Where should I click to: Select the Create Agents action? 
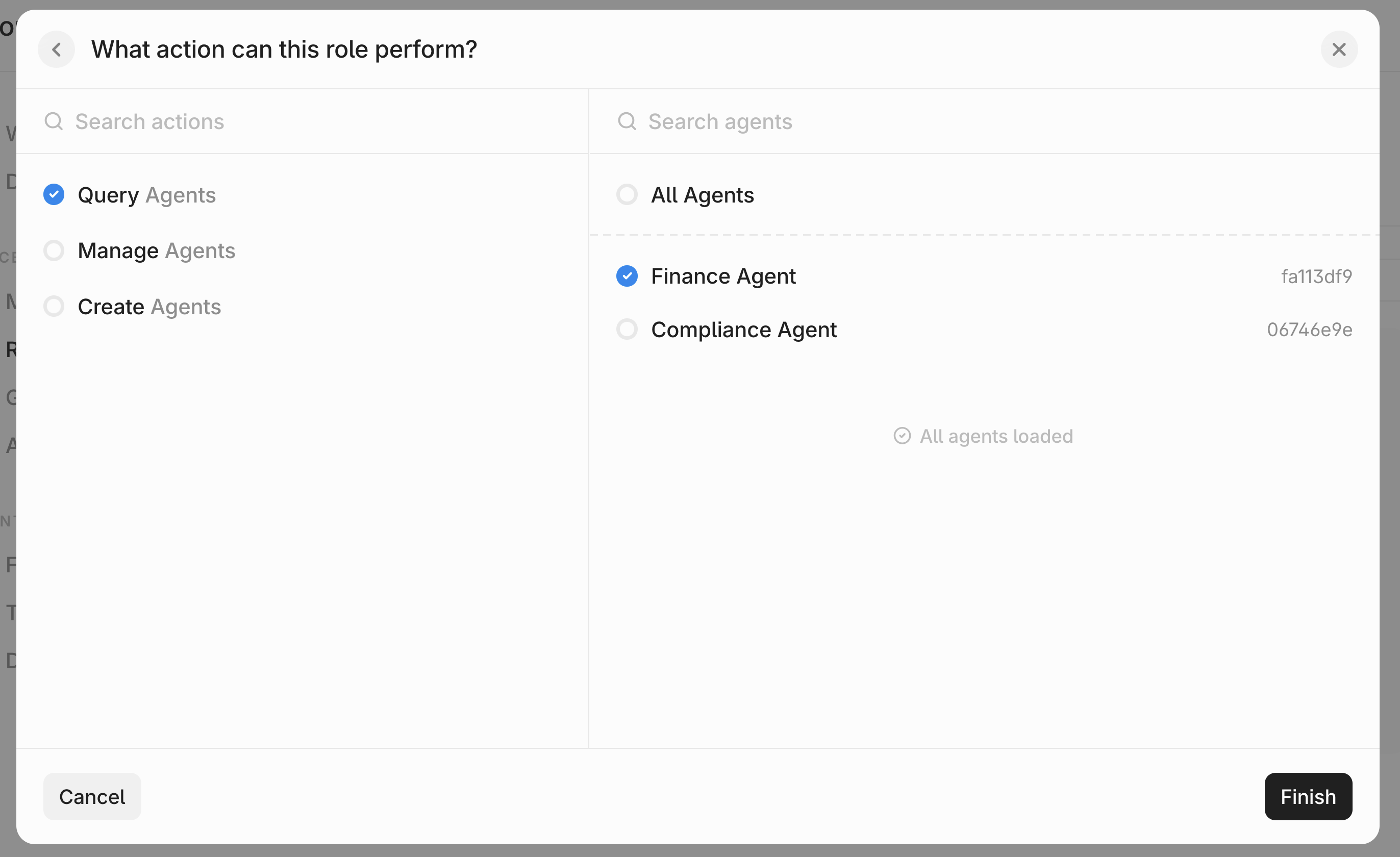click(x=54, y=306)
